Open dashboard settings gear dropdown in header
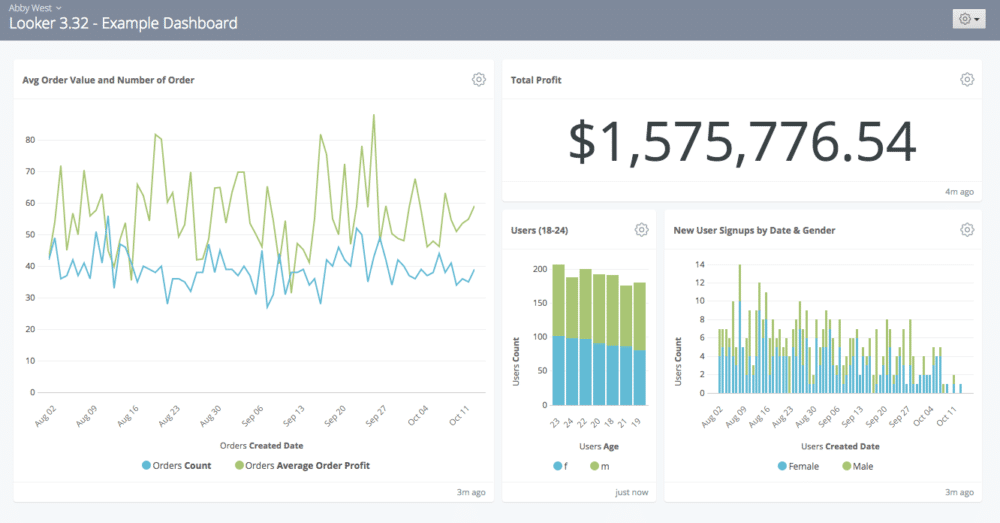This screenshot has width=1000, height=523. pyautogui.click(x=970, y=19)
